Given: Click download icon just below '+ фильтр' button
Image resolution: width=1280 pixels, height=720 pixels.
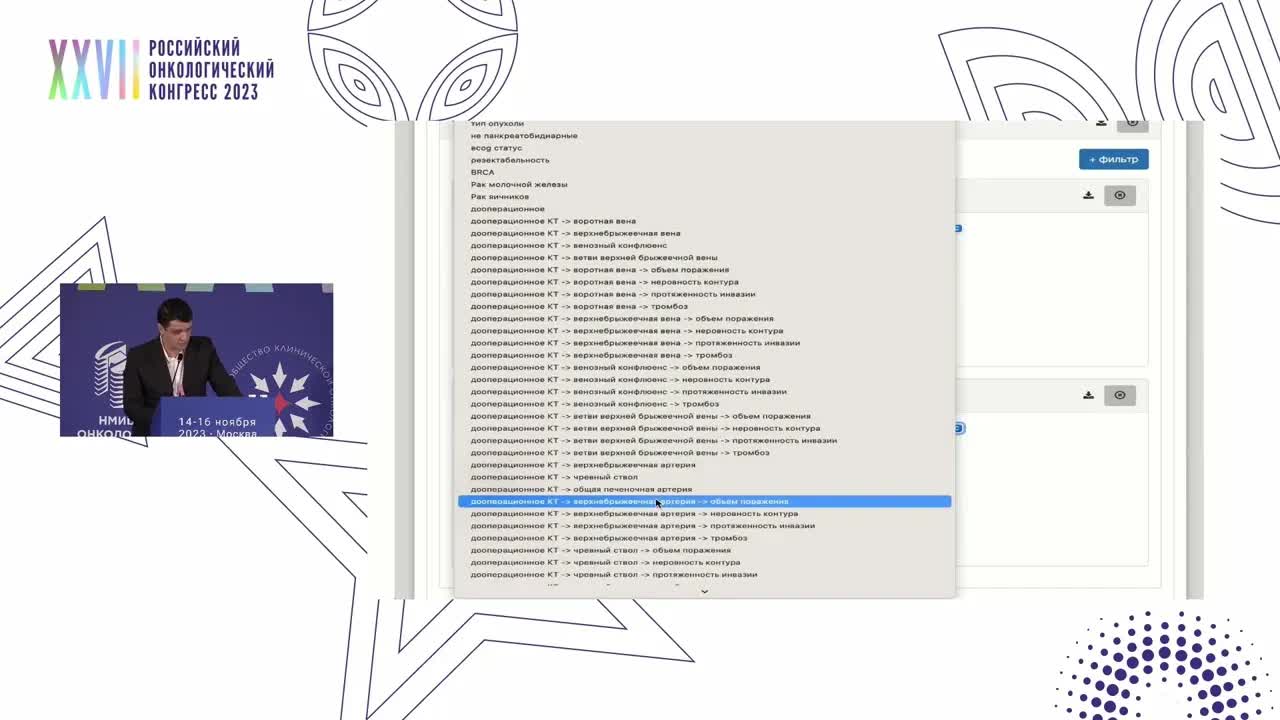Looking at the screenshot, I should [x=1088, y=195].
